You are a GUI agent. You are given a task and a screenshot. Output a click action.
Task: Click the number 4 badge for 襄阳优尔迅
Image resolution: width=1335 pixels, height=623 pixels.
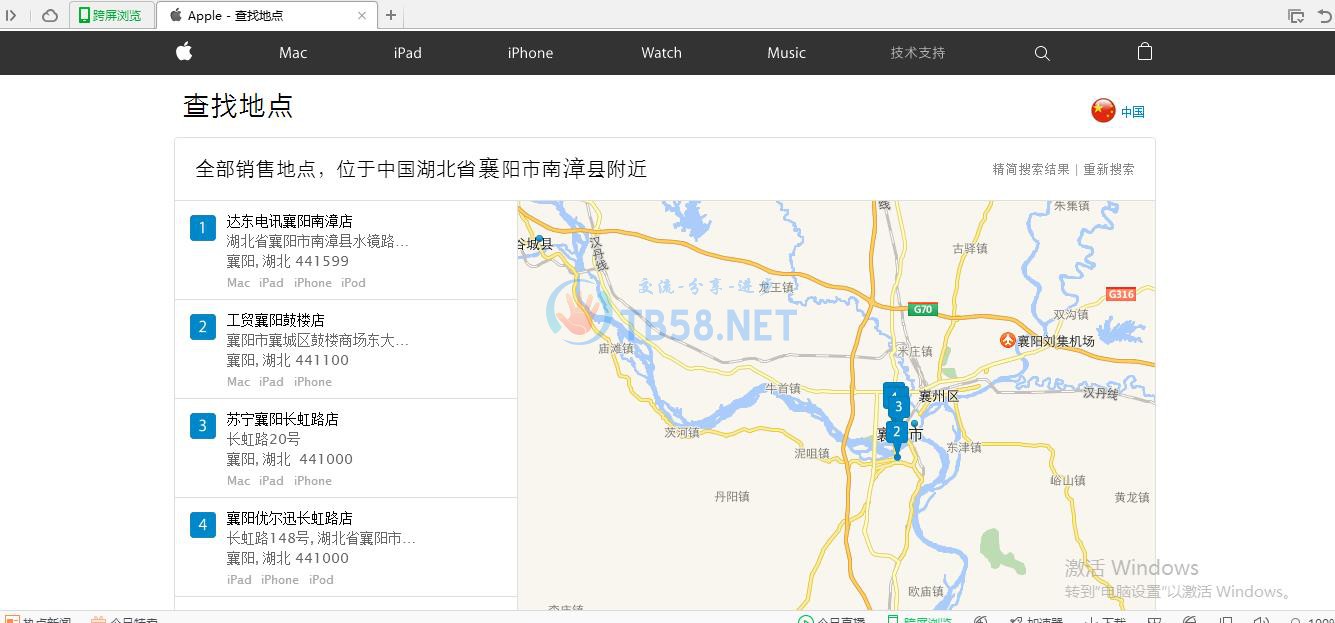click(x=202, y=525)
